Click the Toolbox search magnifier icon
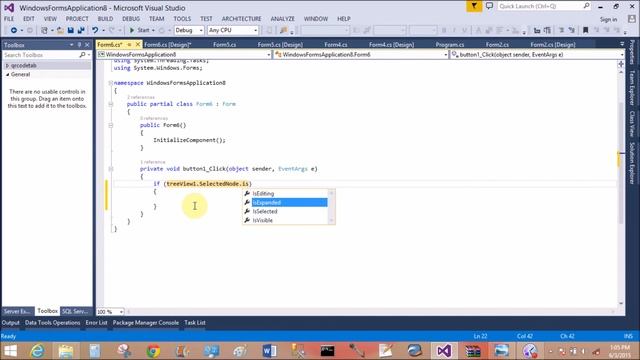The image size is (640, 360). click(82, 55)
